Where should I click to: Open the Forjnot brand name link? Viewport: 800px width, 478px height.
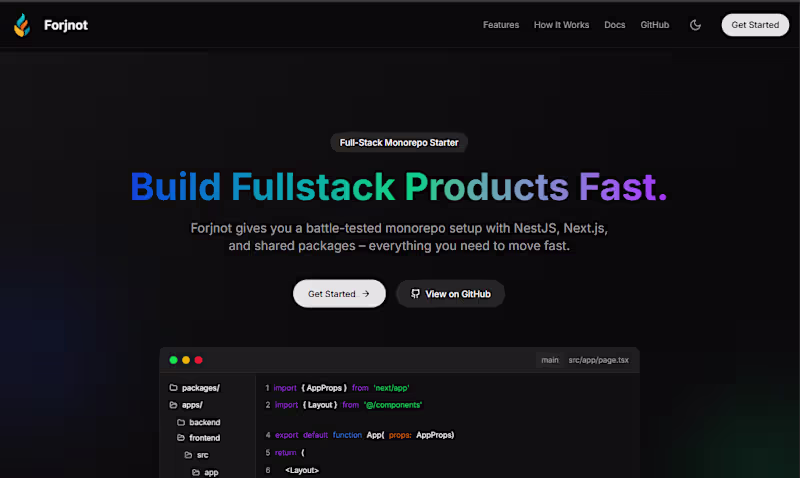click(x=66, y=25)
